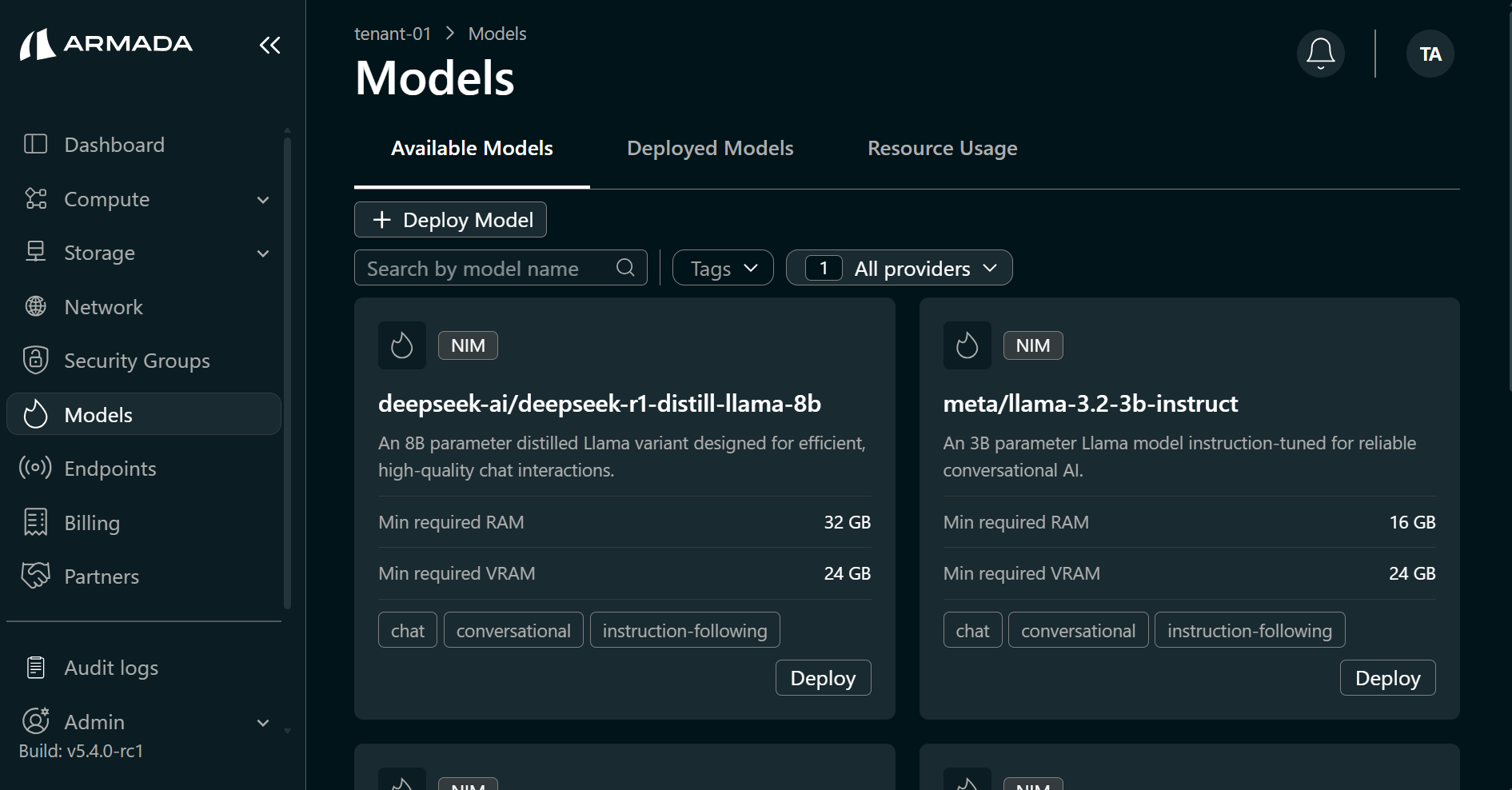Click the sidebar vertical scrollbar

pos(287,372)
